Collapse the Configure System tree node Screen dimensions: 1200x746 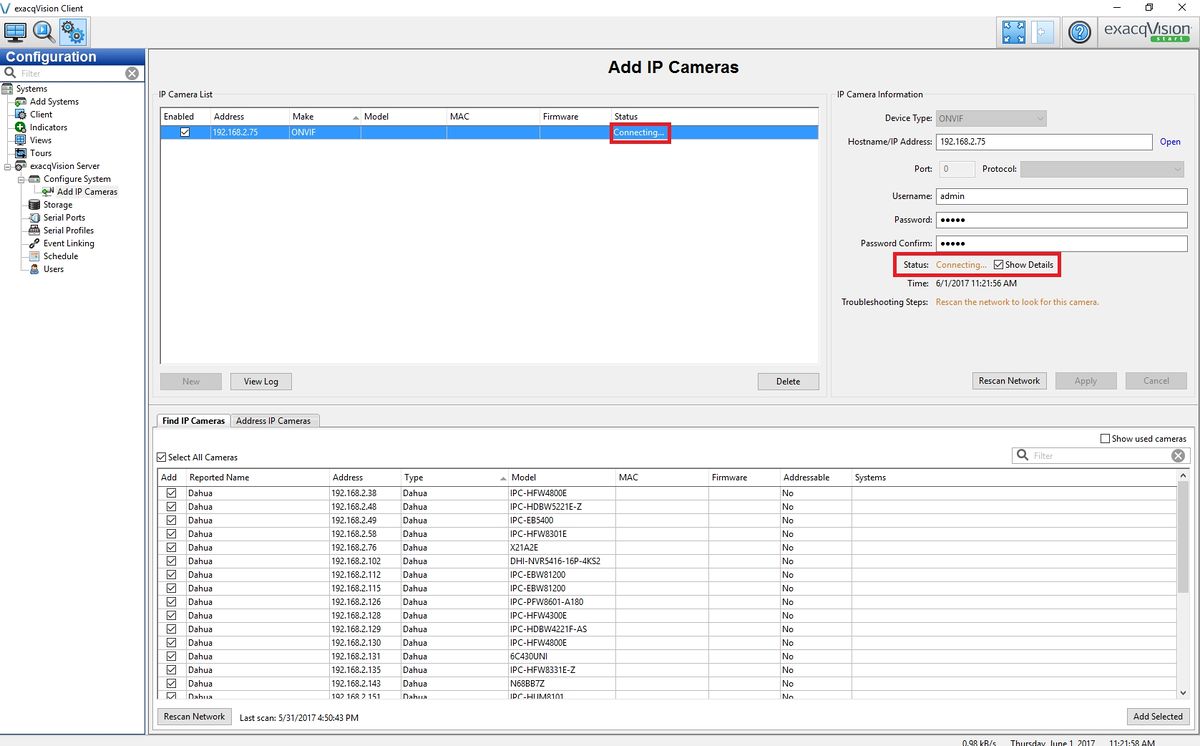tap(20, 179)
